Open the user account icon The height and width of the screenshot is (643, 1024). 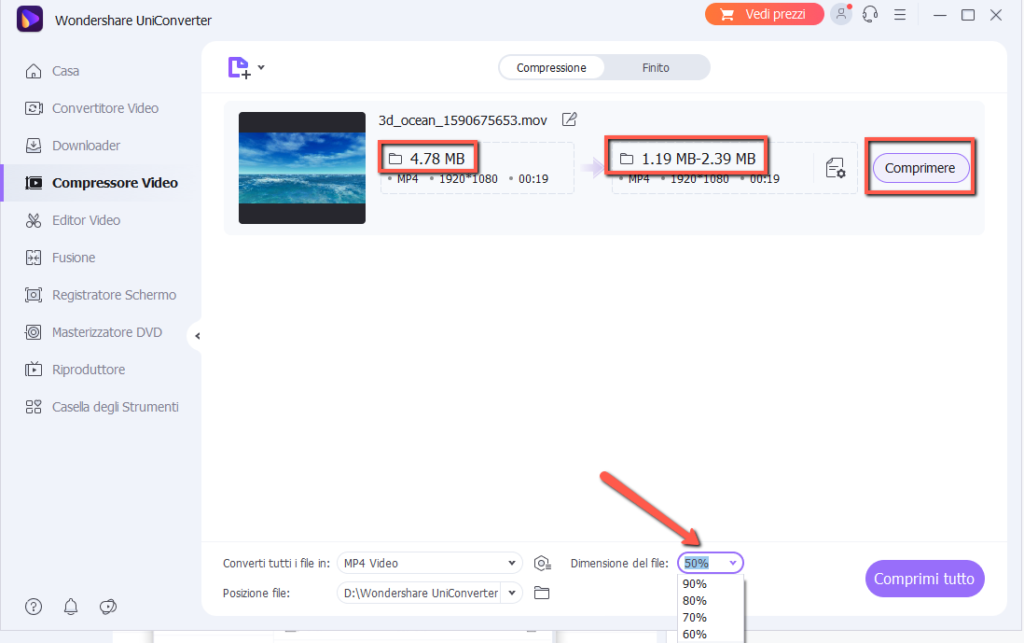pos(841,14)
